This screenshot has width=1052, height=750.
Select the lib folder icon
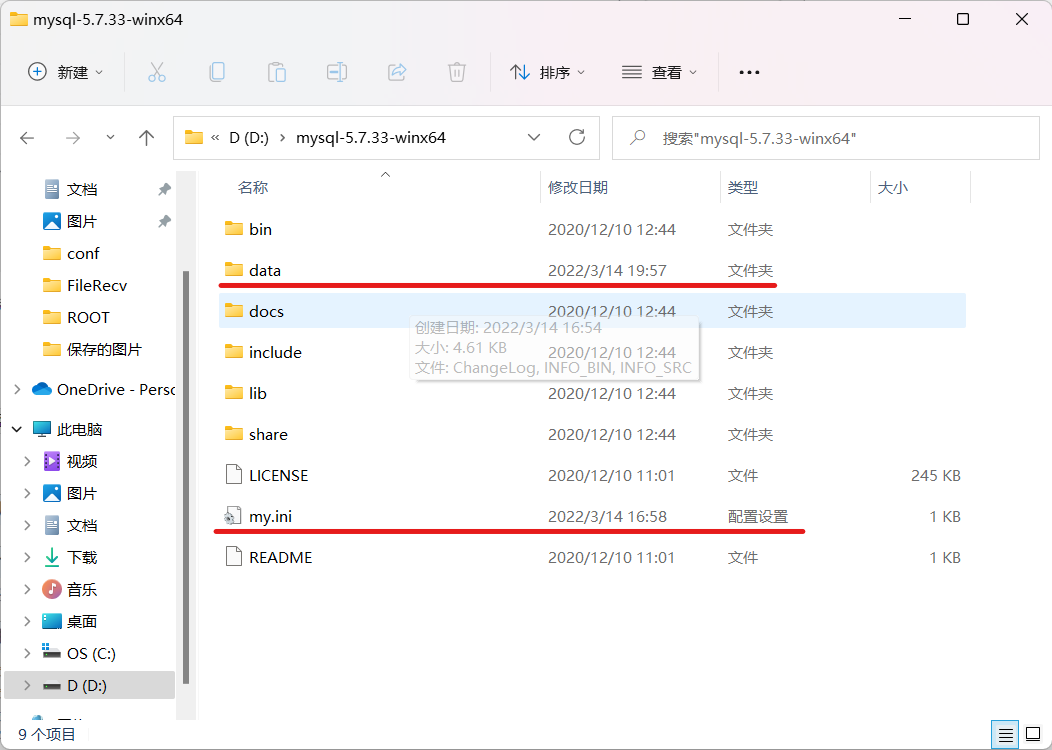(233, 392)
